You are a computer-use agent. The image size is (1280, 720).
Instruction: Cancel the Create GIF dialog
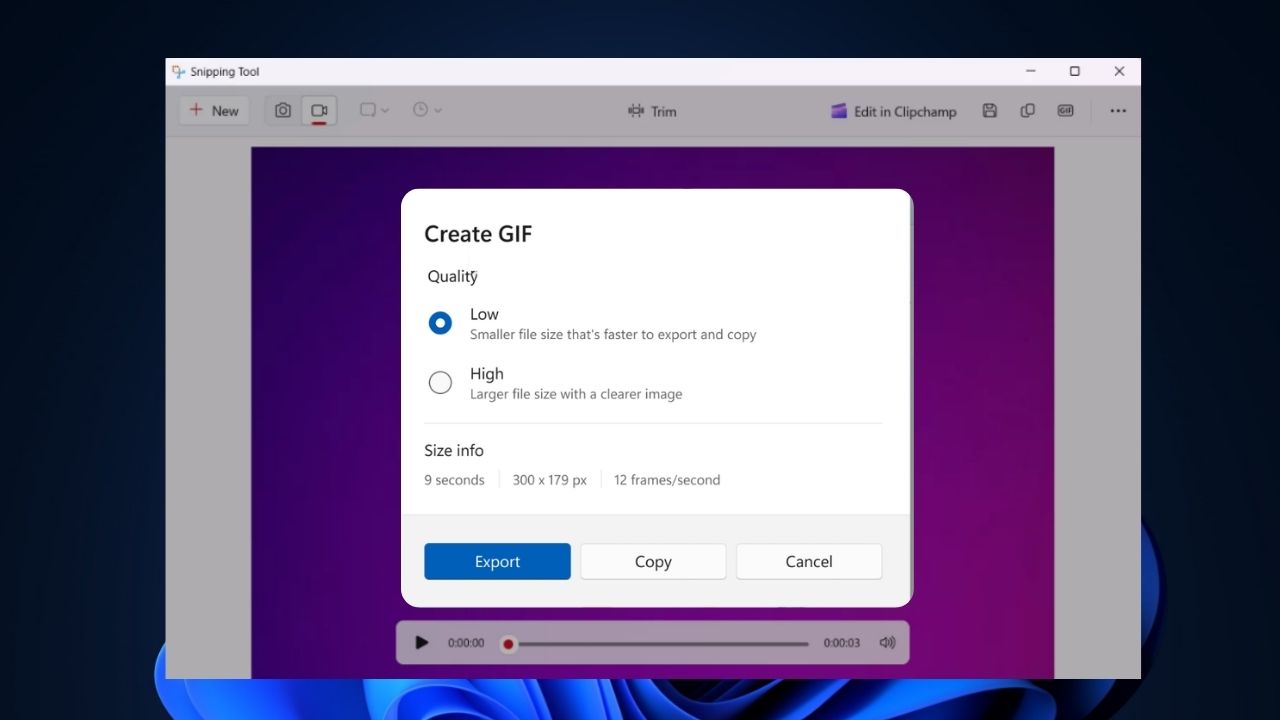pos(808,561)
